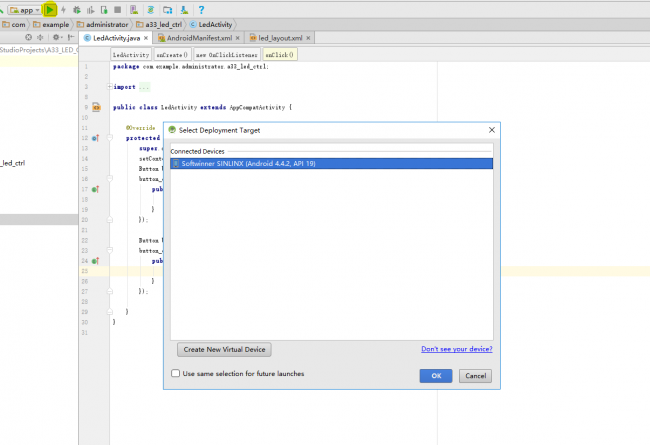Viewport: 650px width, 445px height.
Task: Open the app run configuration dropdown
Action: [24, 10]
